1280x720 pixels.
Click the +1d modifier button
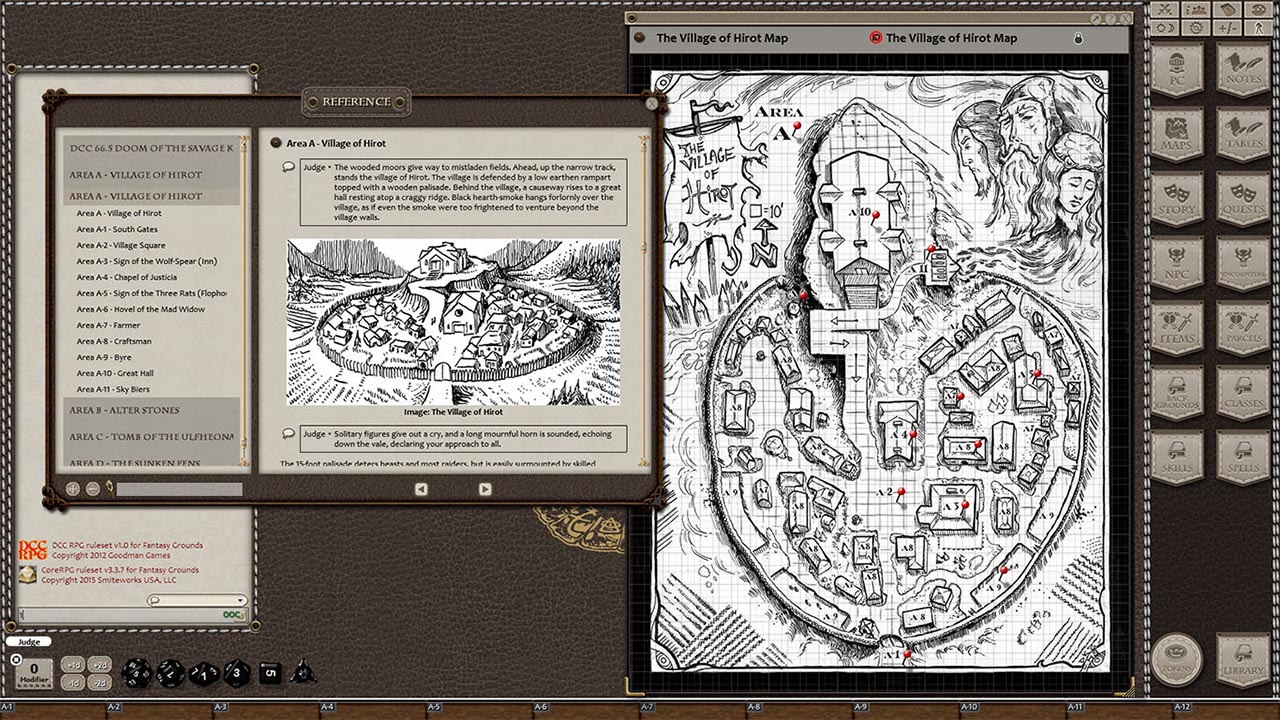point(72,666)
